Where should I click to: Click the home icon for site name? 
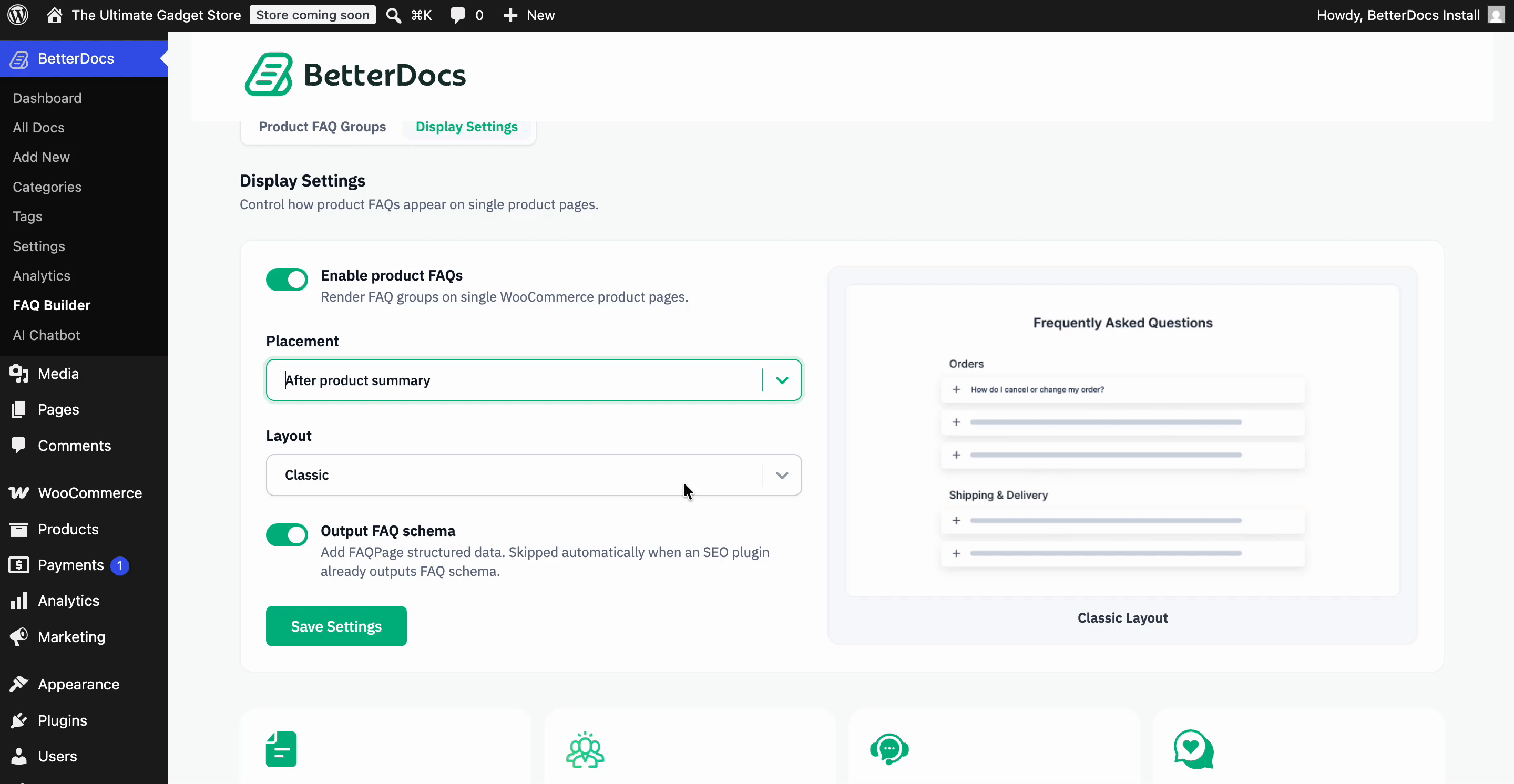(54, 15)
